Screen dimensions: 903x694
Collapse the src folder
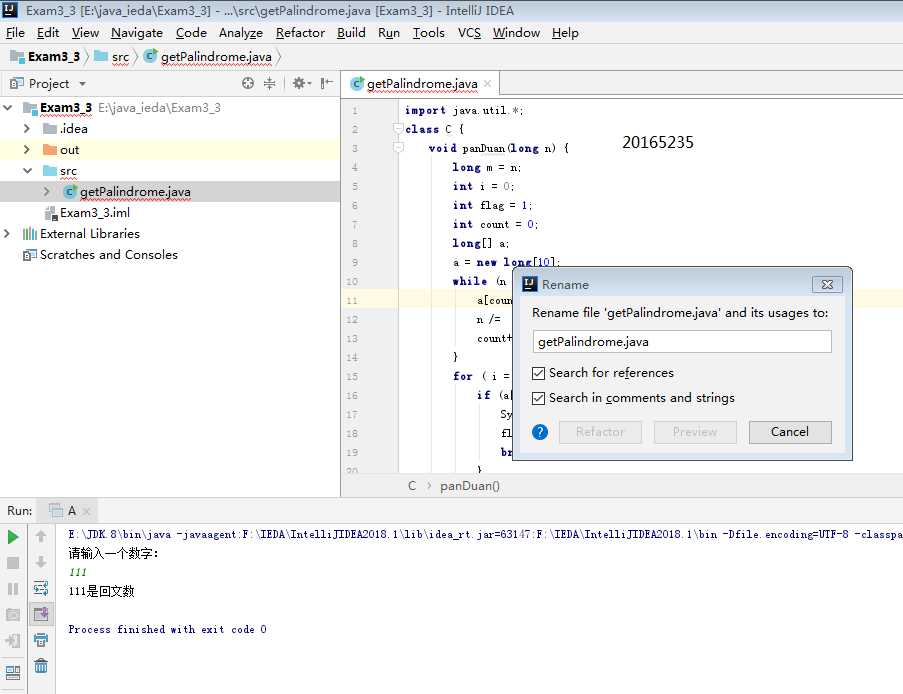pos(27,170)
